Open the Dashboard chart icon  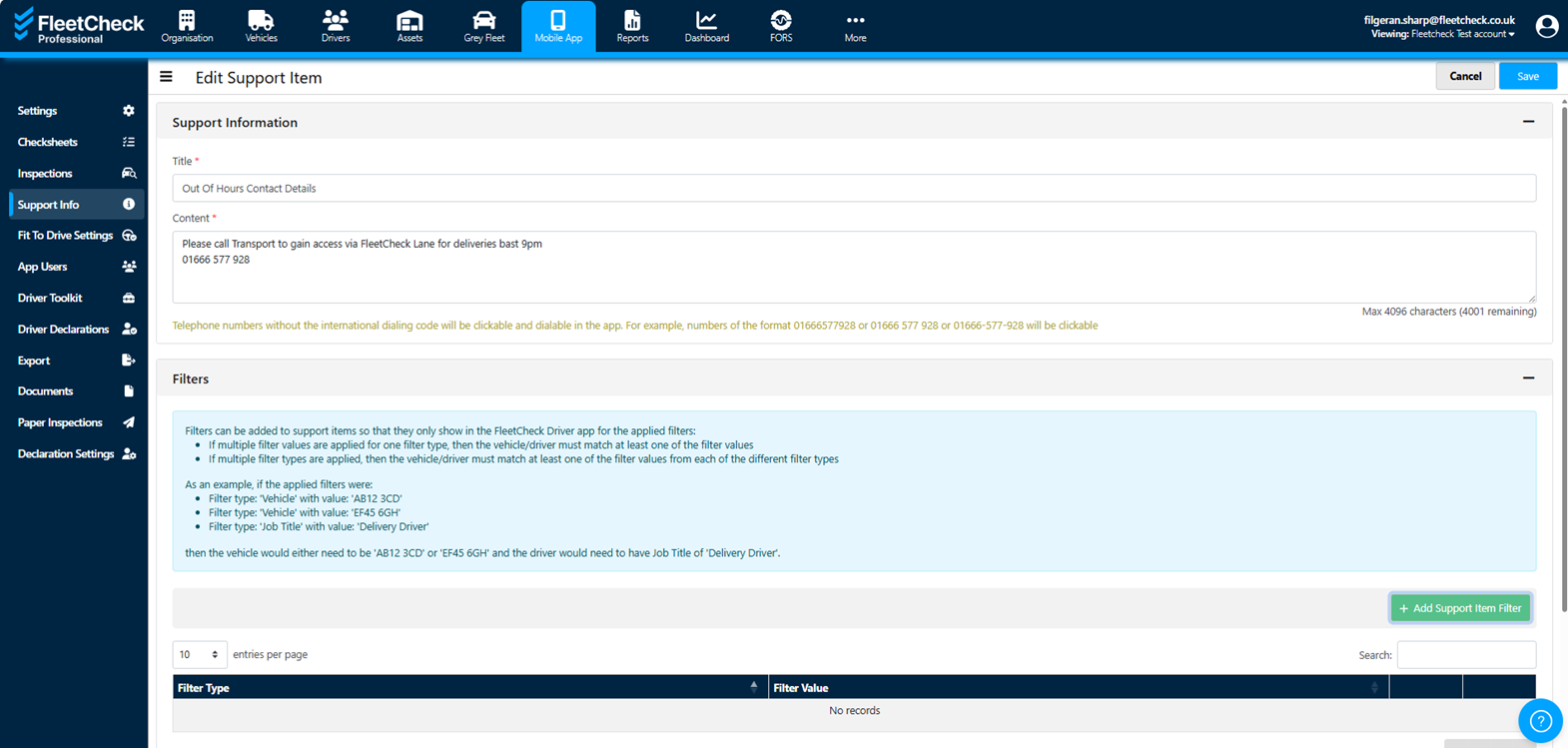coord(706,21)
